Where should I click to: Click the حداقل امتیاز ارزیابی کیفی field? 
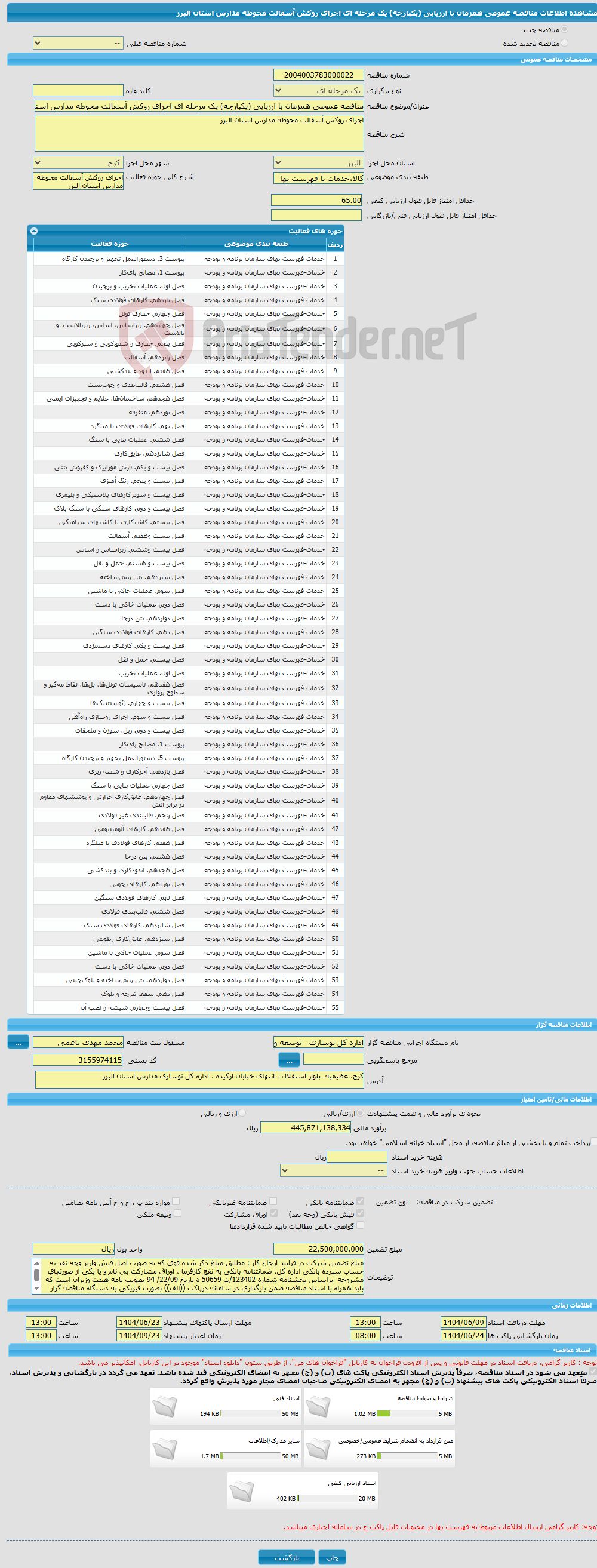click(x=316, y=200)
